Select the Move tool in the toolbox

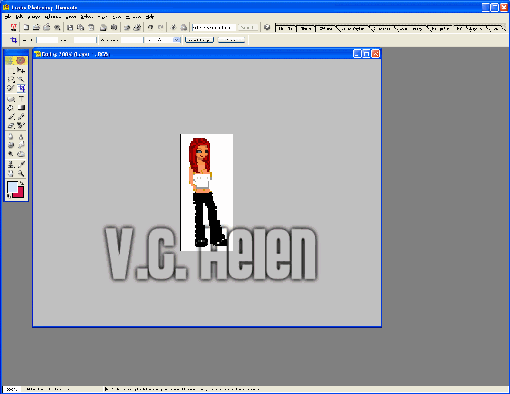coord(21,70)
